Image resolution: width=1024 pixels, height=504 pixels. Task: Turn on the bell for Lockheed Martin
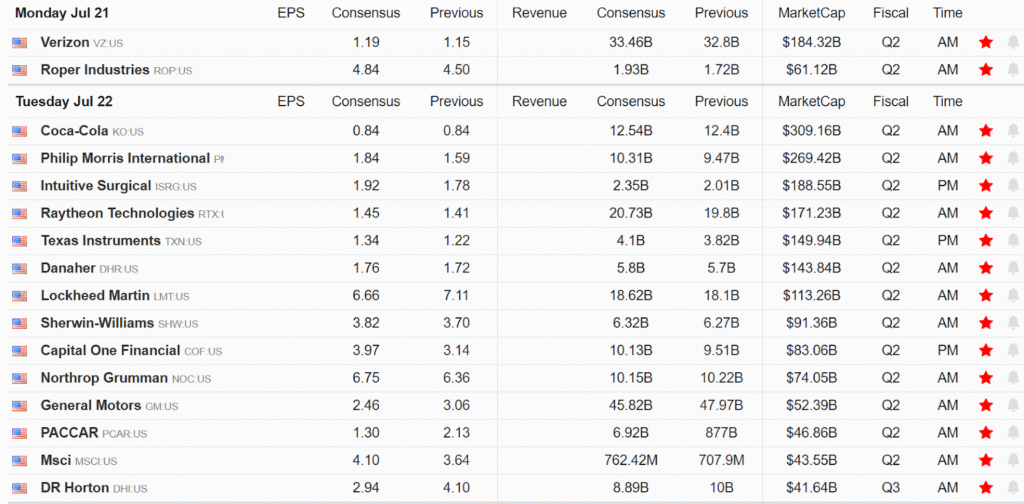[1013, 295]
